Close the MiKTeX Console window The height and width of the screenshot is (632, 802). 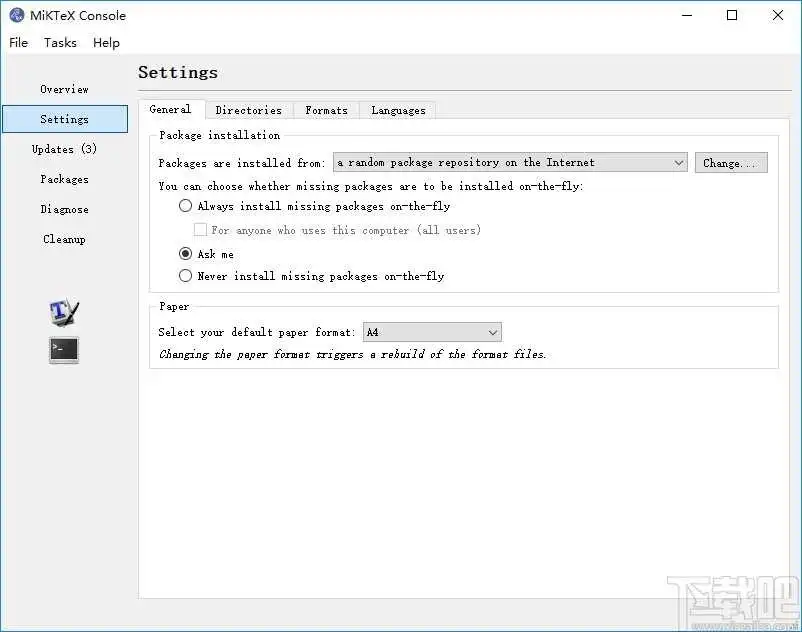coord(777,15)
